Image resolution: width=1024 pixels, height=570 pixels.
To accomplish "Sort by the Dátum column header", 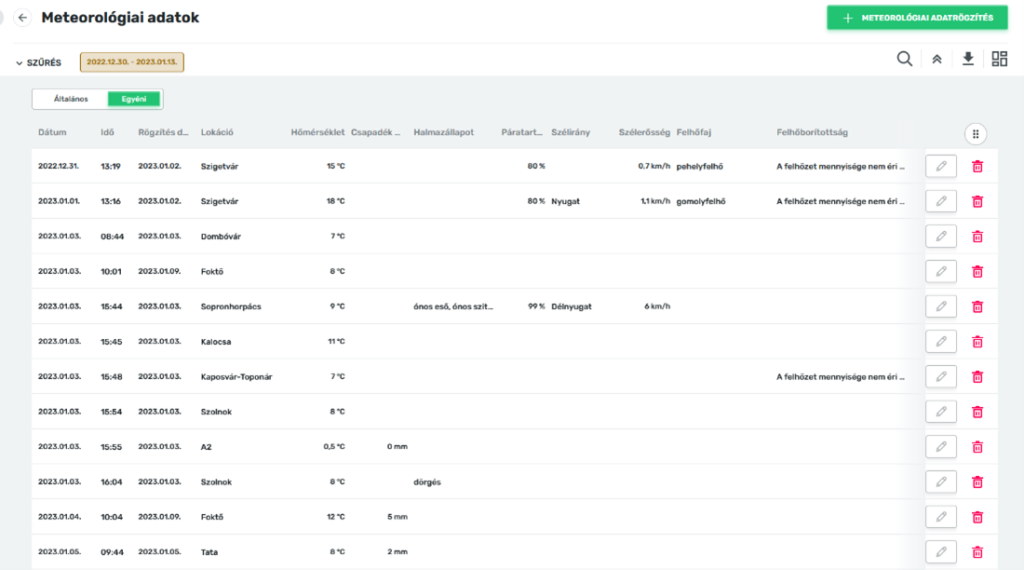I will 52,132.
